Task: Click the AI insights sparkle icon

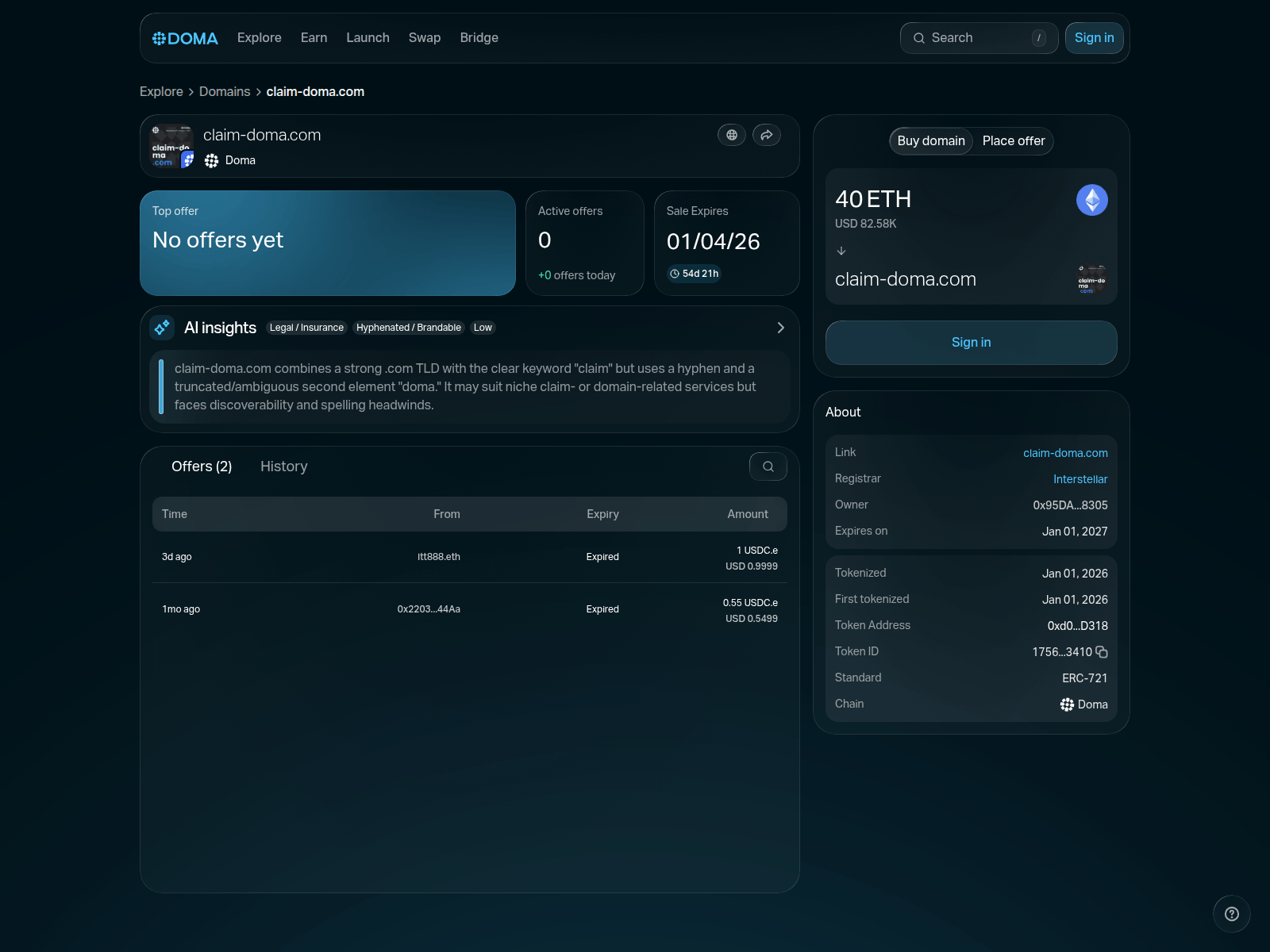Action: (x=162, y=328)
